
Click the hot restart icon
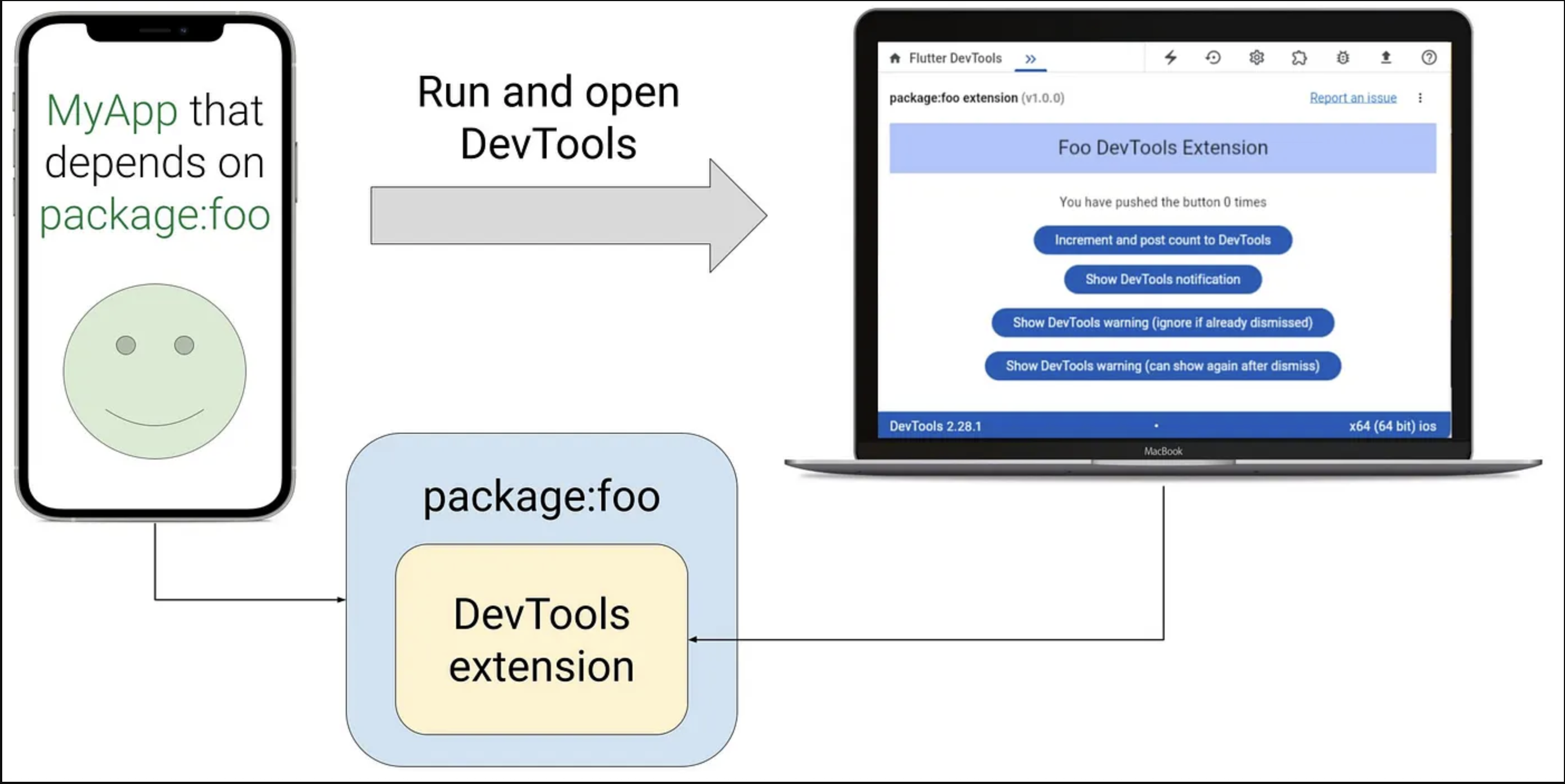pyautogui.click(x=1214, y=57)
